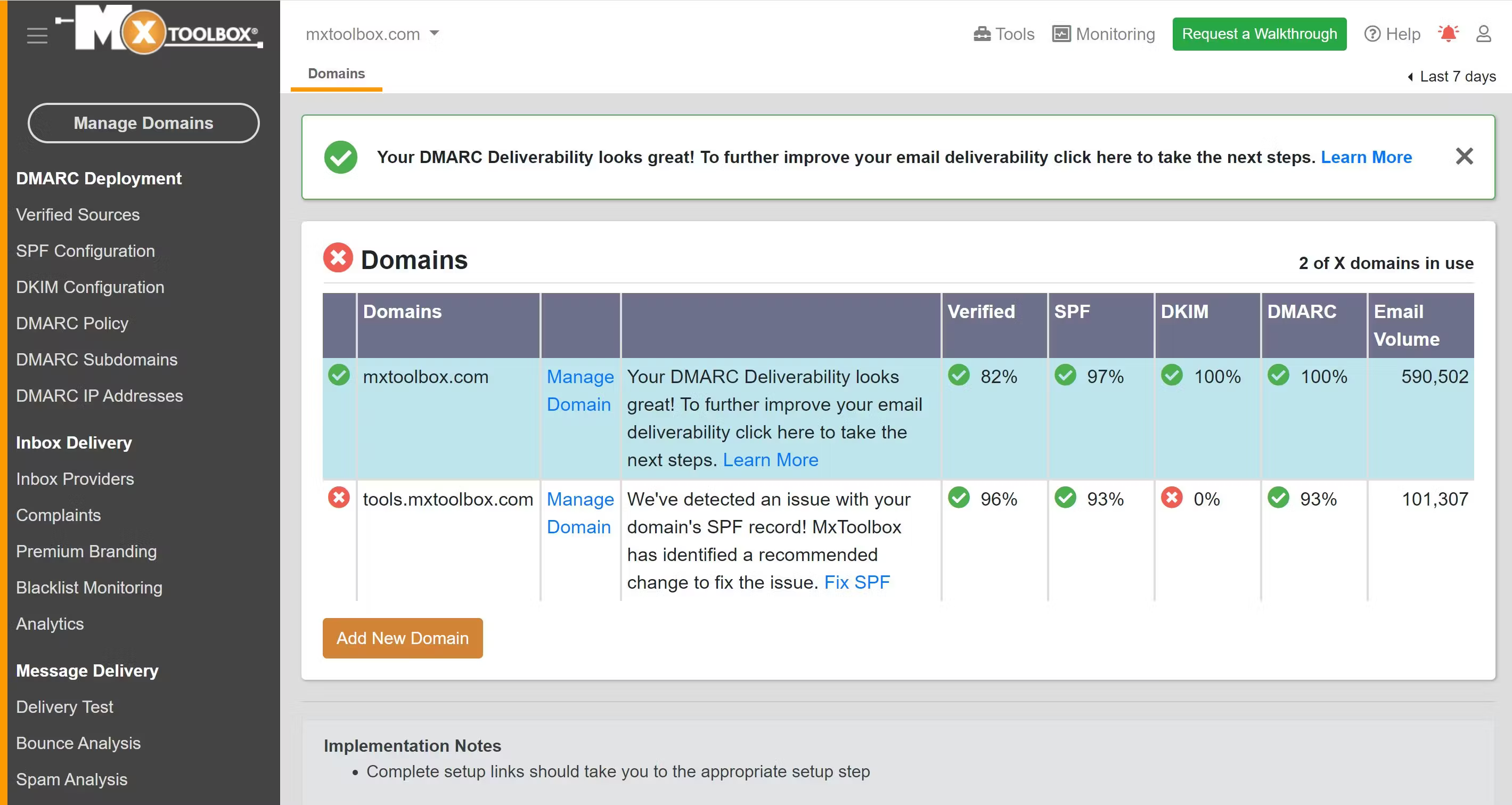Open the hamburger sidebar menu
This screenshot has height=805, width=1512.
pos(37,35)
